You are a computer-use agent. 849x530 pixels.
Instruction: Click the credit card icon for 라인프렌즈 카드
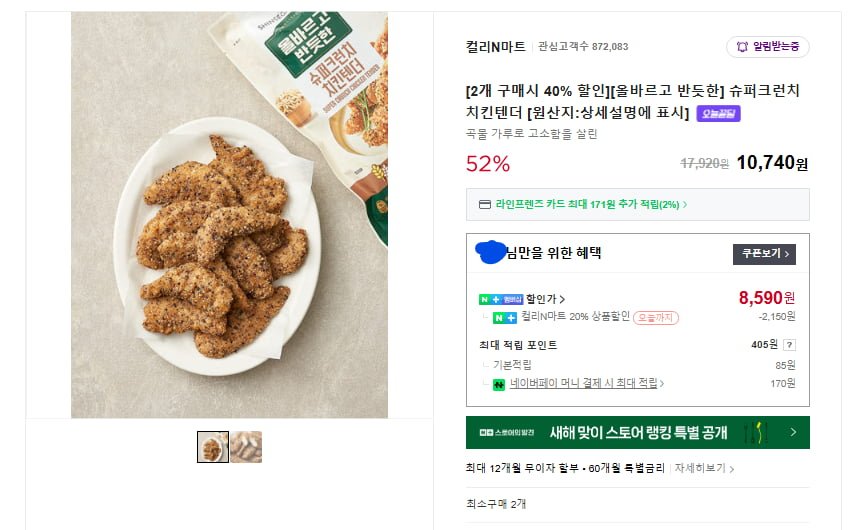(485, 205)
